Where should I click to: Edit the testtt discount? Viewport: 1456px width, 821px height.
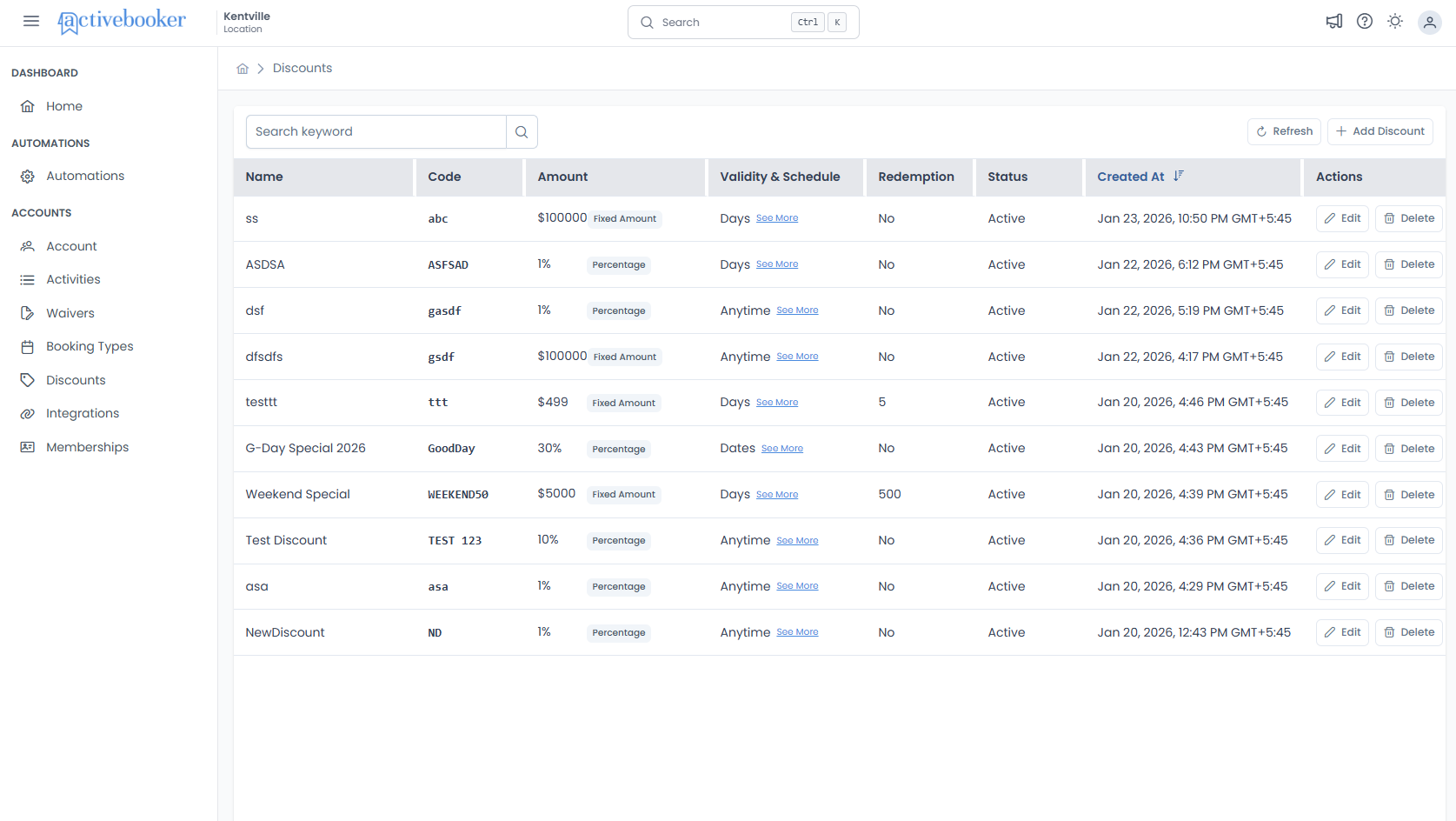1342,403
